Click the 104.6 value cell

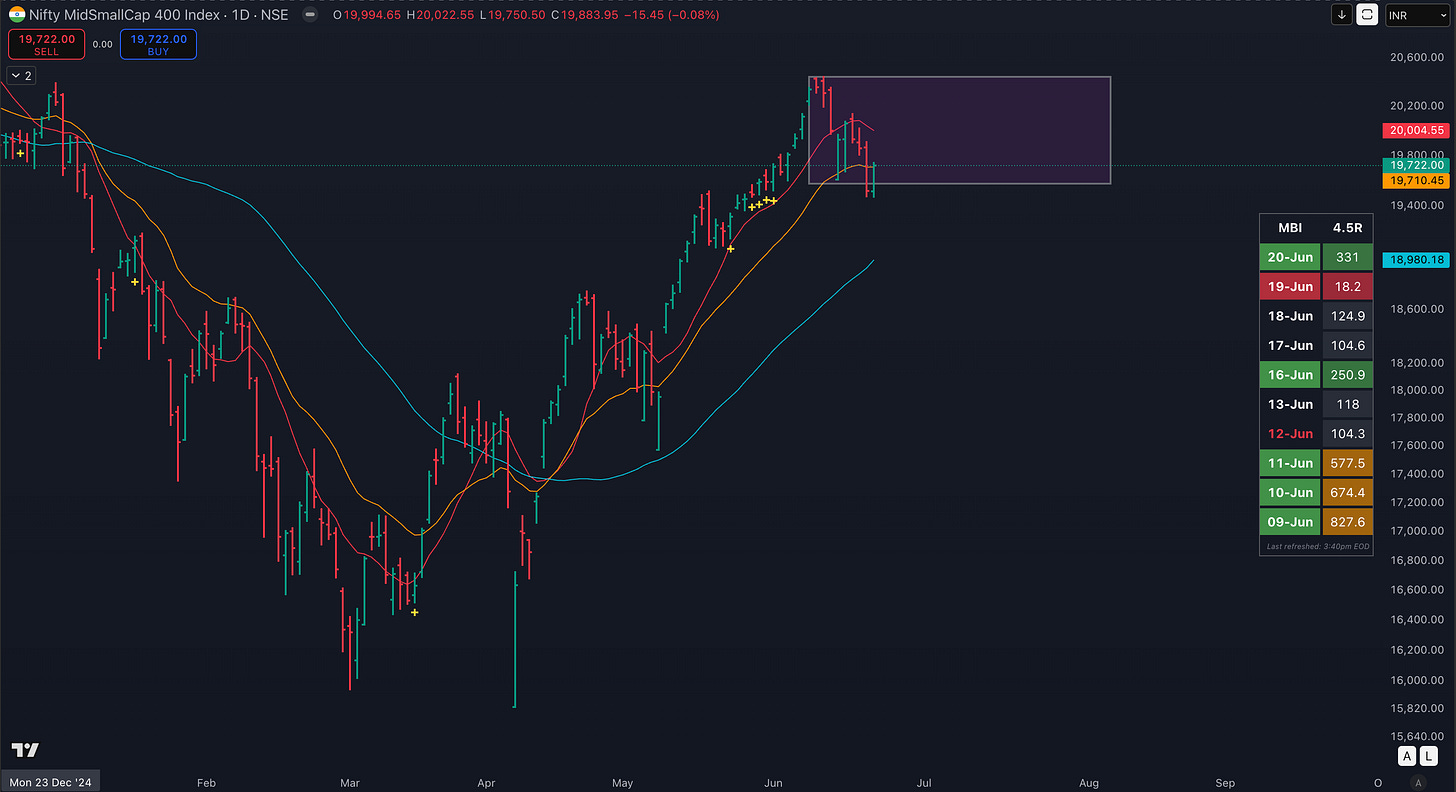pyautogui.click(x=1347, y=345)
